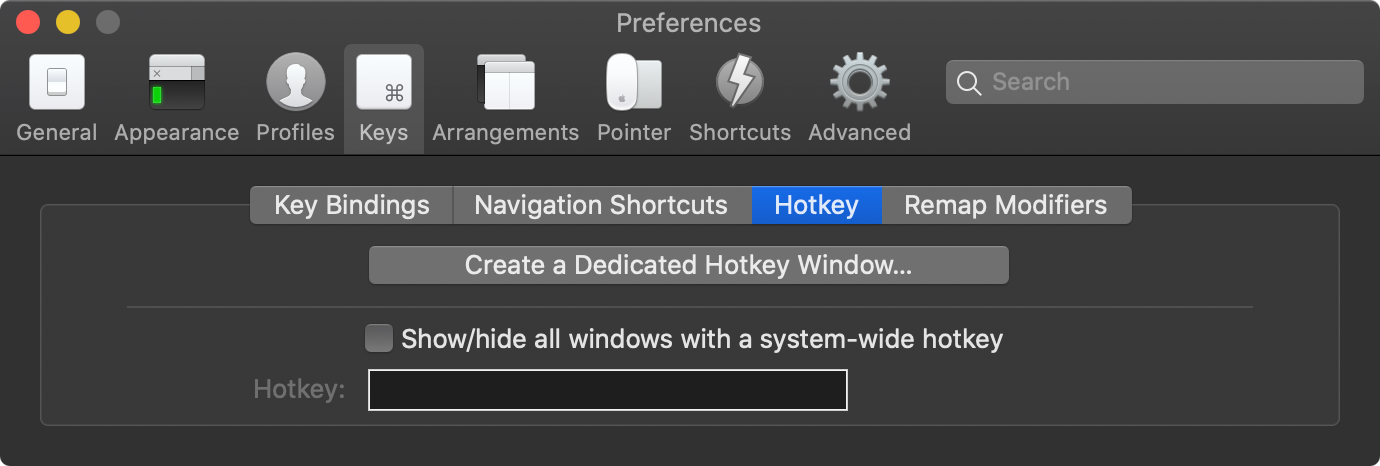Open the Shortcuts lightning bolt pane
The width and height of the screenshot is (1380, 466).
click(x=740, y=98)
